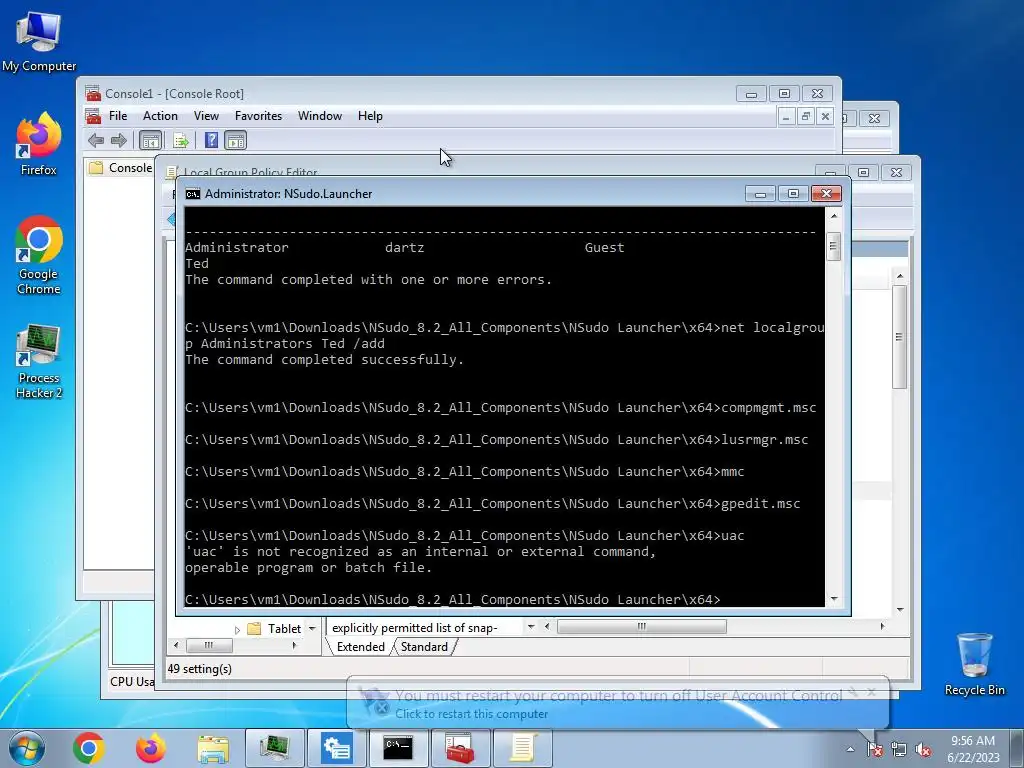Toggle Show/Hide Action Pane icon in Console1
This screenshot has height=768, width=1024.
(236, 140)
